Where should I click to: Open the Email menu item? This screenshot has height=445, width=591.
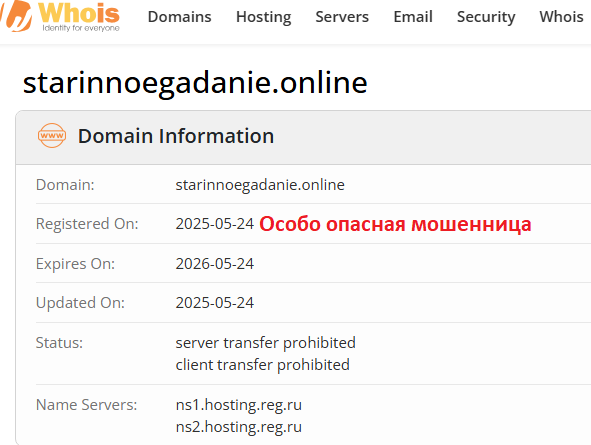pyautogui.click(x=413, y=17)
